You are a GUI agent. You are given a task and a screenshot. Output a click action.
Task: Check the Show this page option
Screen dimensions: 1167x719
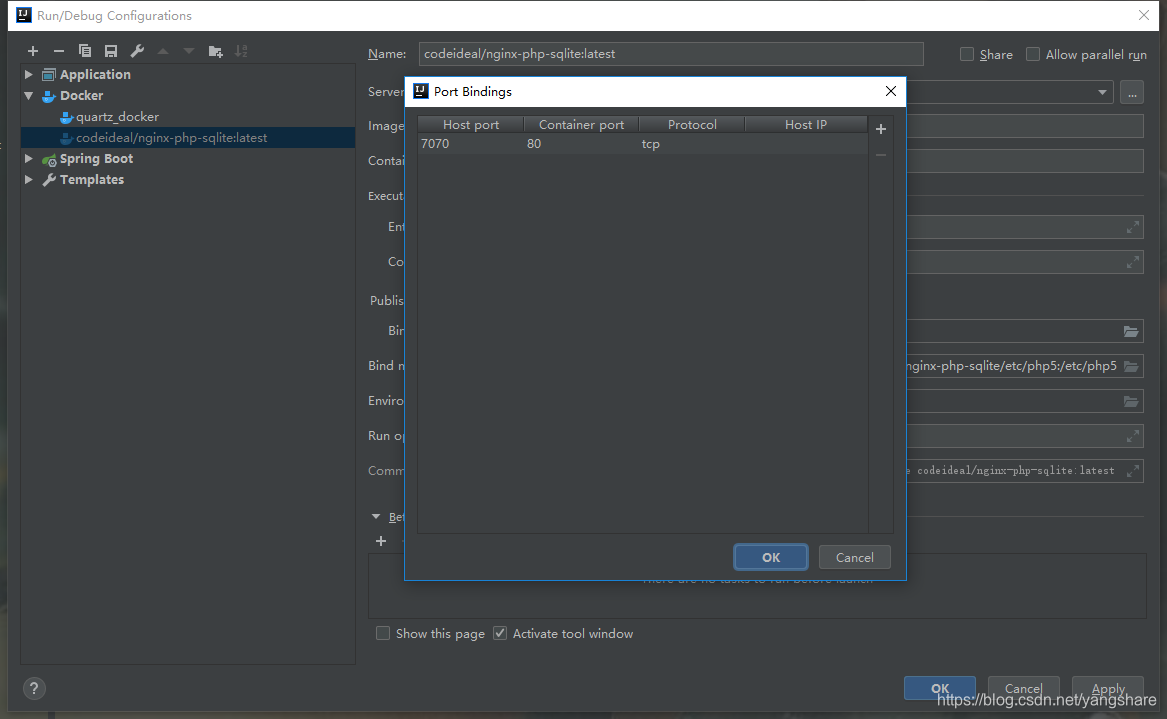pos(383,633)
